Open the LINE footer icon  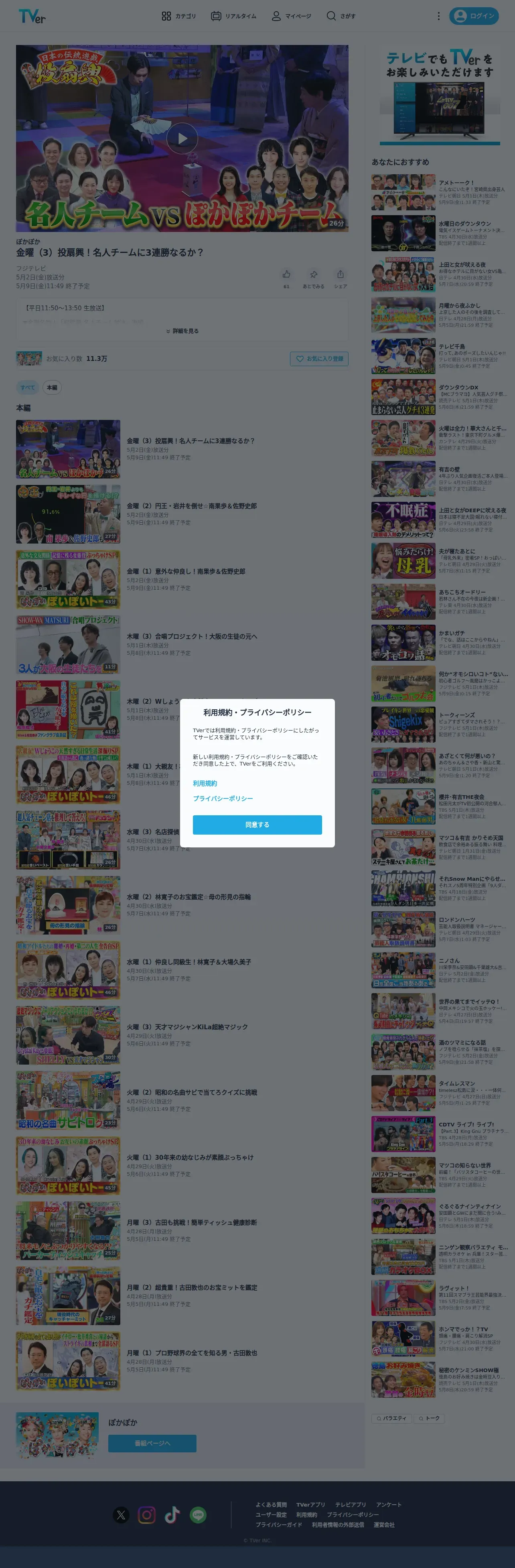click(x=198, y=1515)
